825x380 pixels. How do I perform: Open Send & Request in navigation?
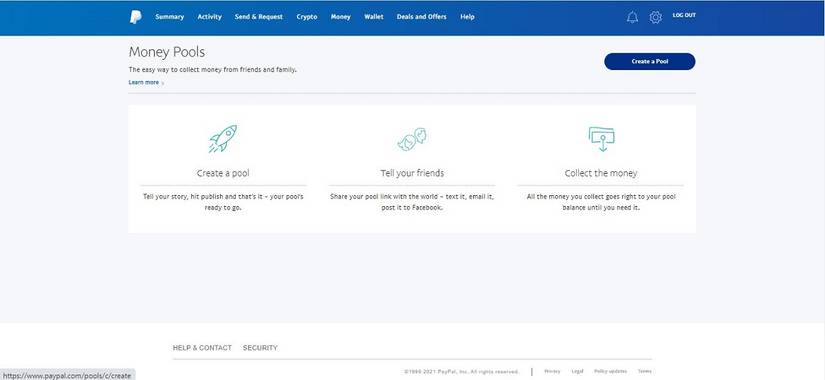259,17
